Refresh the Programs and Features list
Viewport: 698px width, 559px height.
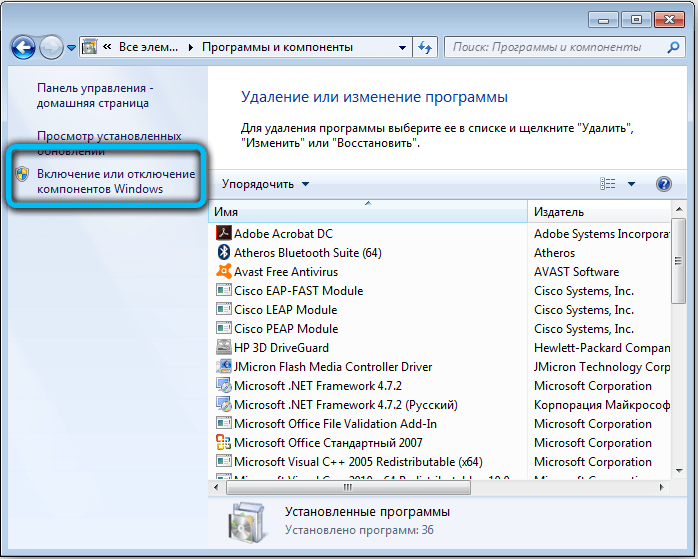[x=425, y=47]
